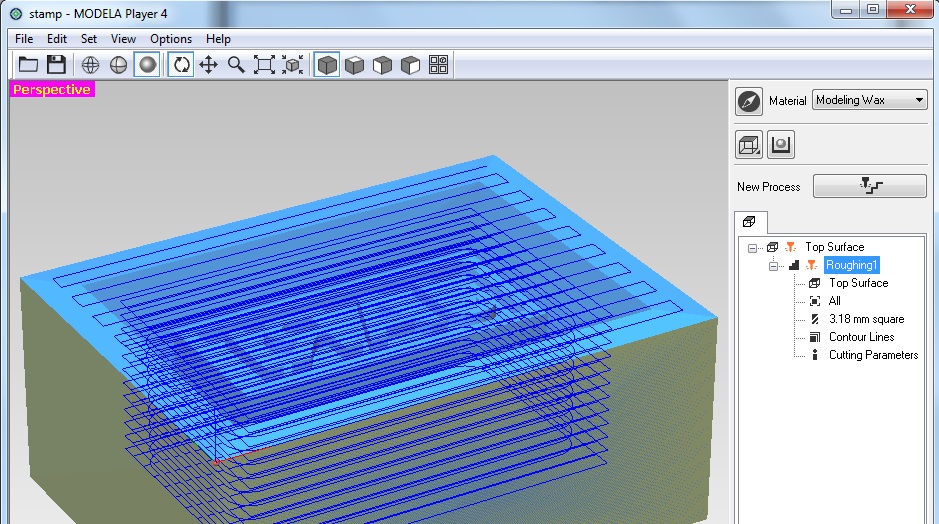Select the Roughing1 process

852,265
